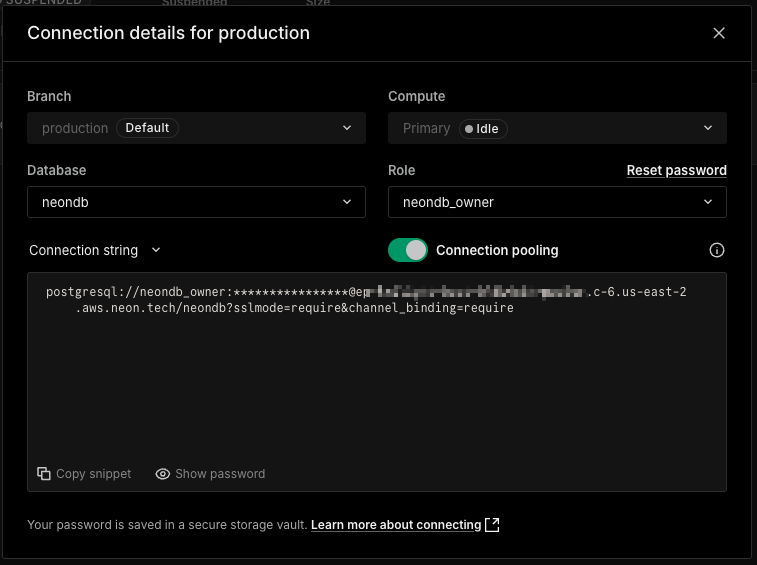Click the postgresql connection string text
This screenshot has height=565, width=757.
pos(366,300)
